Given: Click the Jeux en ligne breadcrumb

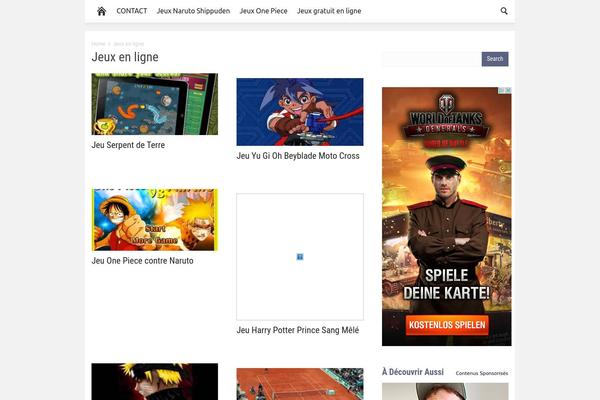Looking at the screenshot, I should pyautogui.click(x=129, y=44).
